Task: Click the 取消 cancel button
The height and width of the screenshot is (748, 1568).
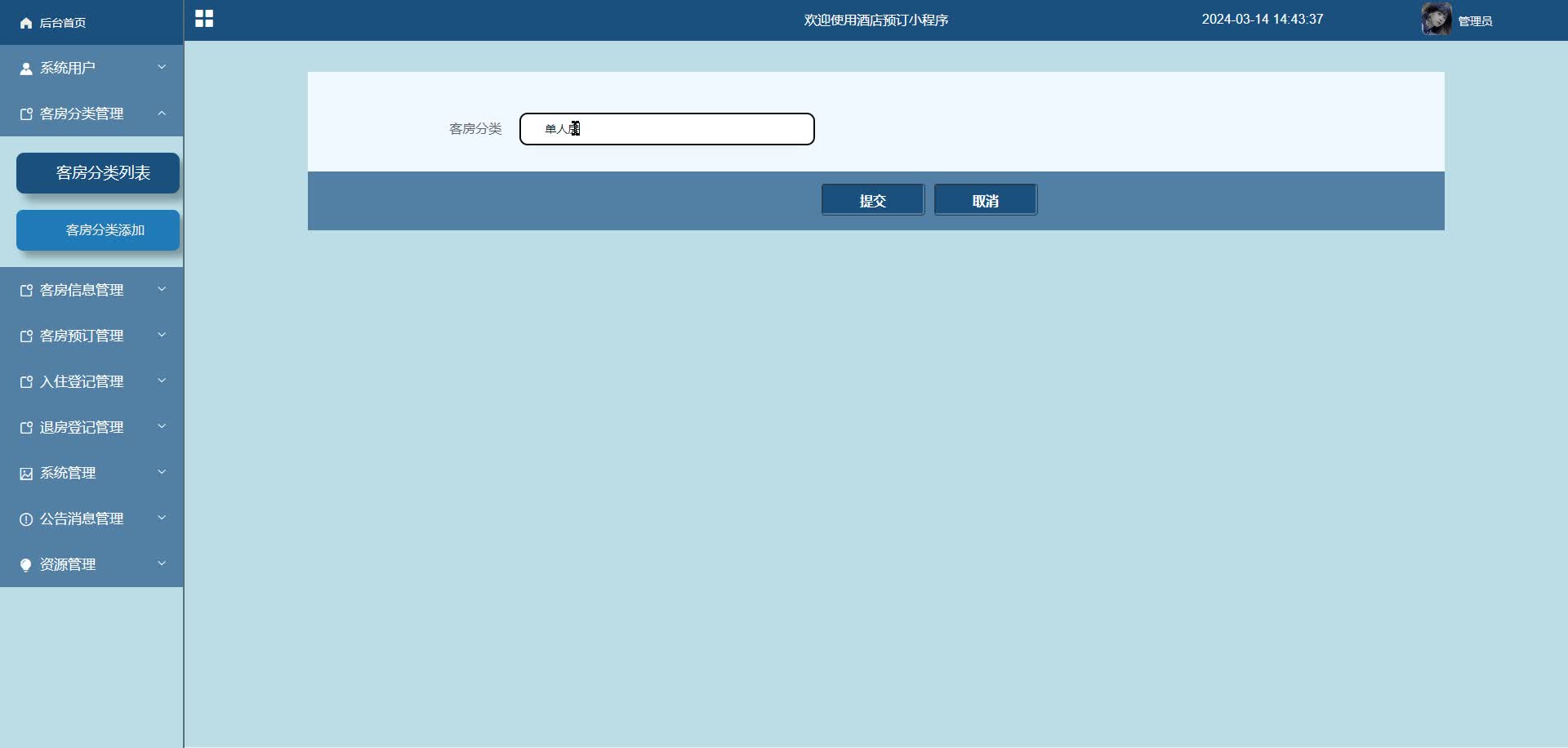Action: click(x=986, y=200)
